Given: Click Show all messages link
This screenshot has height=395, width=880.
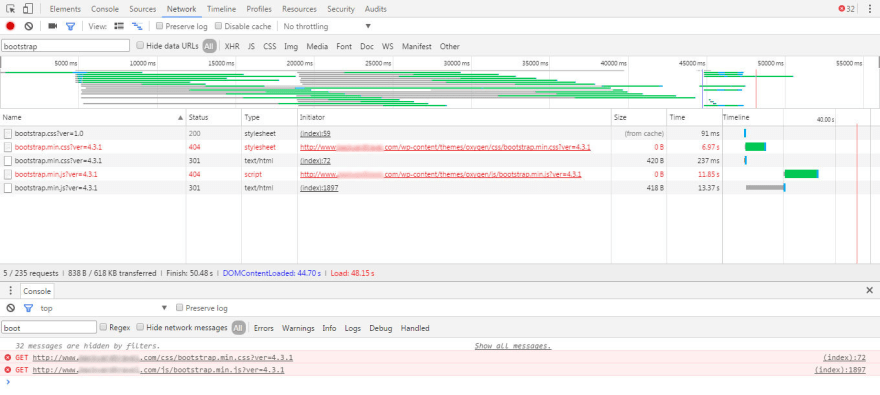Looking at the screenshot, I should pyautogui.click(x=513, y=346).
